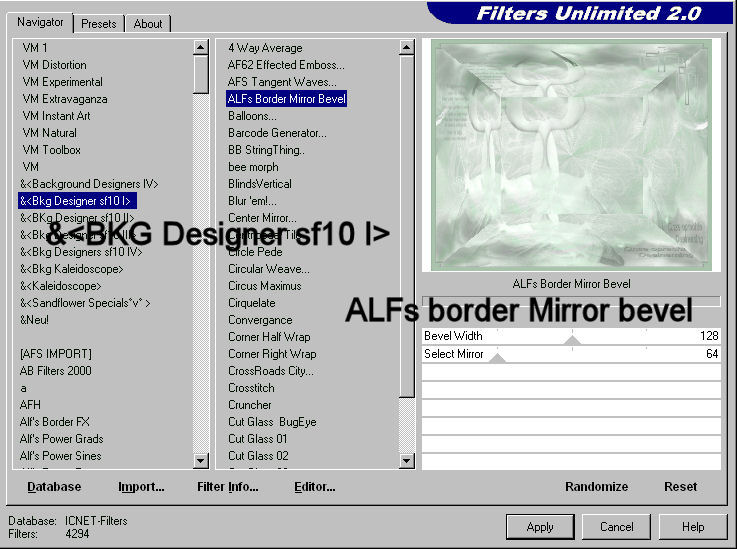Choose Crosstitch filter
Screen dimensions: 737x549
pyautogui.click(x=251, y=388)
